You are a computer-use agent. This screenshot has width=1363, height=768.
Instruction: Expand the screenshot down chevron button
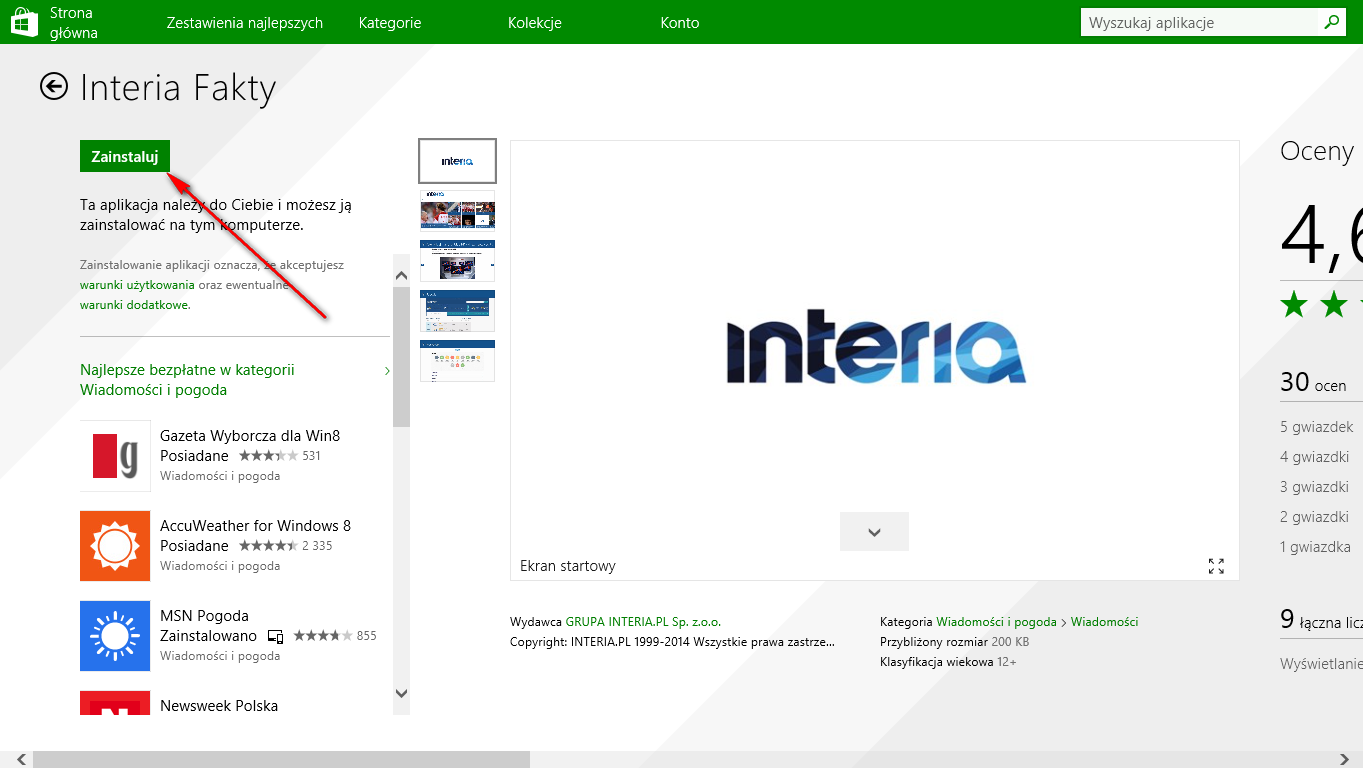[x=874, y=532]
